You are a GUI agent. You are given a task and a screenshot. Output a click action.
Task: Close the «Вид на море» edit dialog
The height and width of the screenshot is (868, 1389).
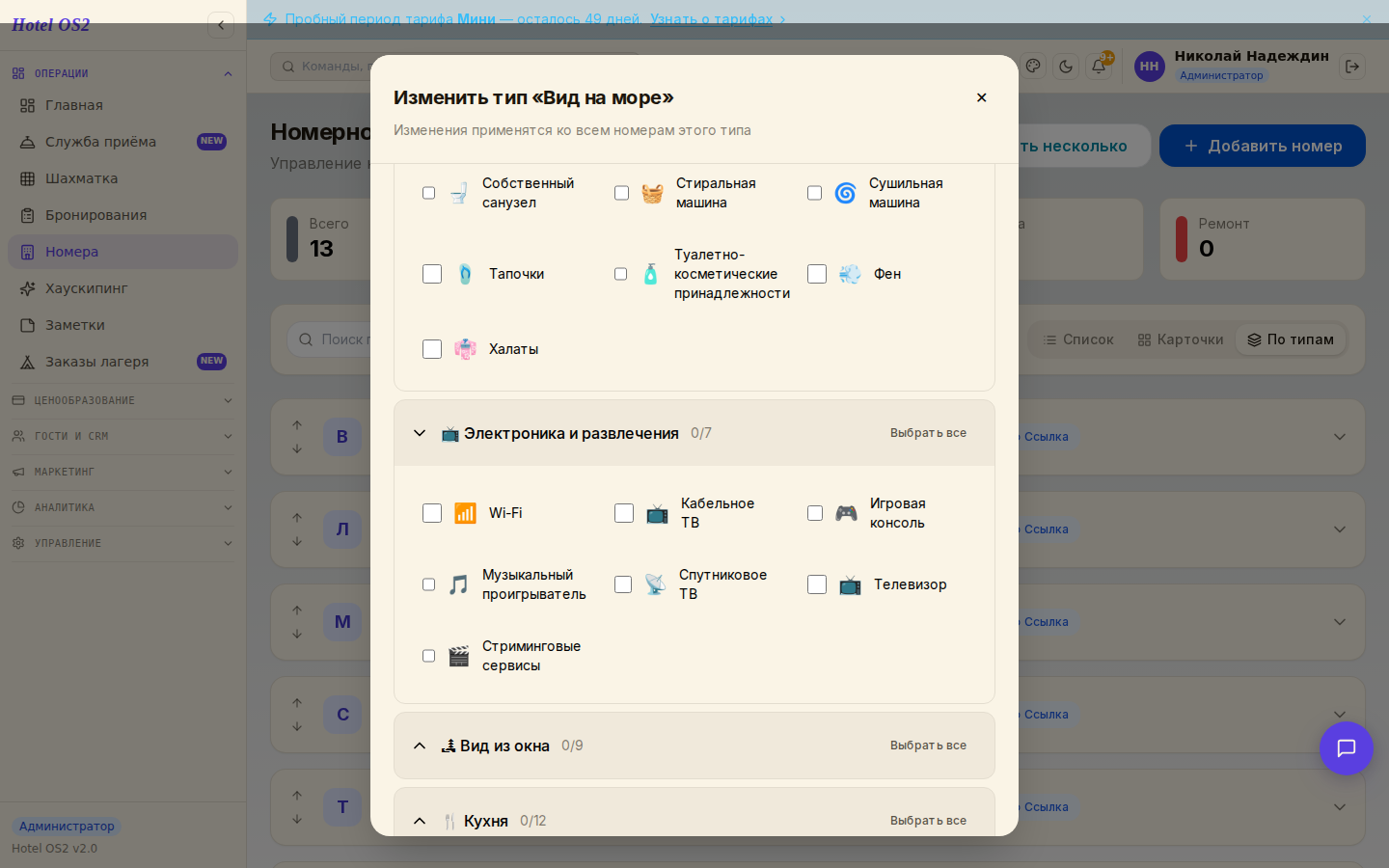pos(981,97)
